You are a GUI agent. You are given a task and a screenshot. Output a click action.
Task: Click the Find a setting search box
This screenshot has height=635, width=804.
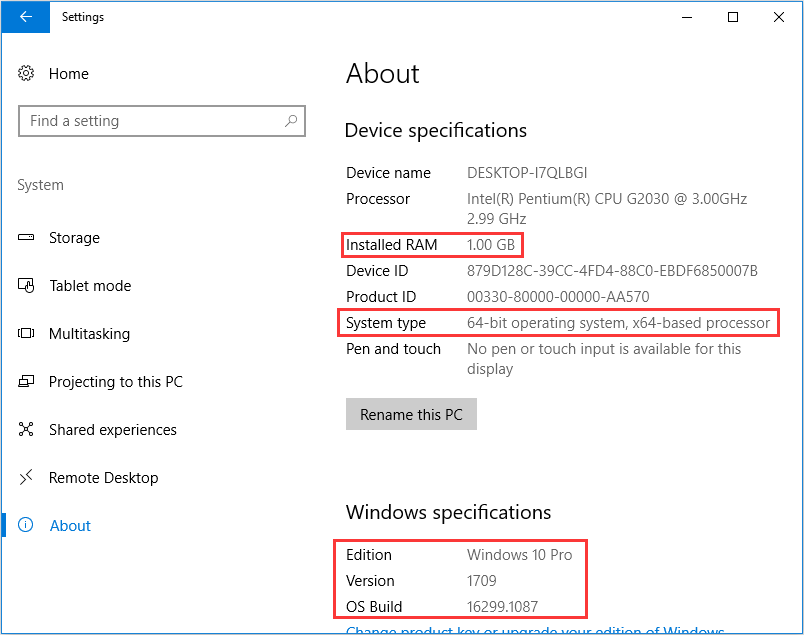click(x=162, y=121)
